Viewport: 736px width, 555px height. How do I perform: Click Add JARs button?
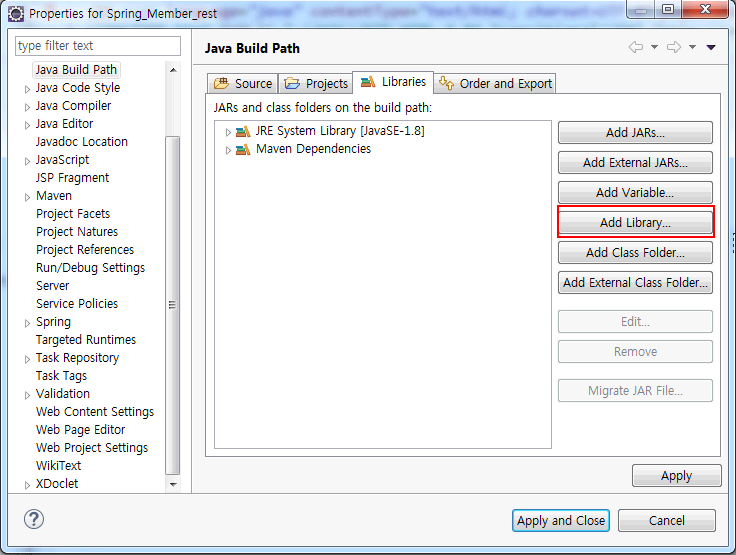point(635,133)
